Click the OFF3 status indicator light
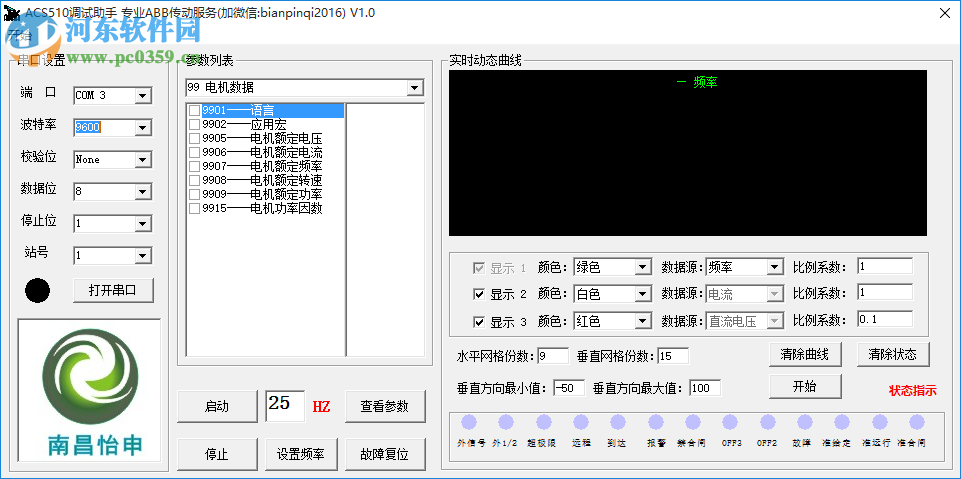The height and width of the screenshot is (479, 961). coord(730,422)
